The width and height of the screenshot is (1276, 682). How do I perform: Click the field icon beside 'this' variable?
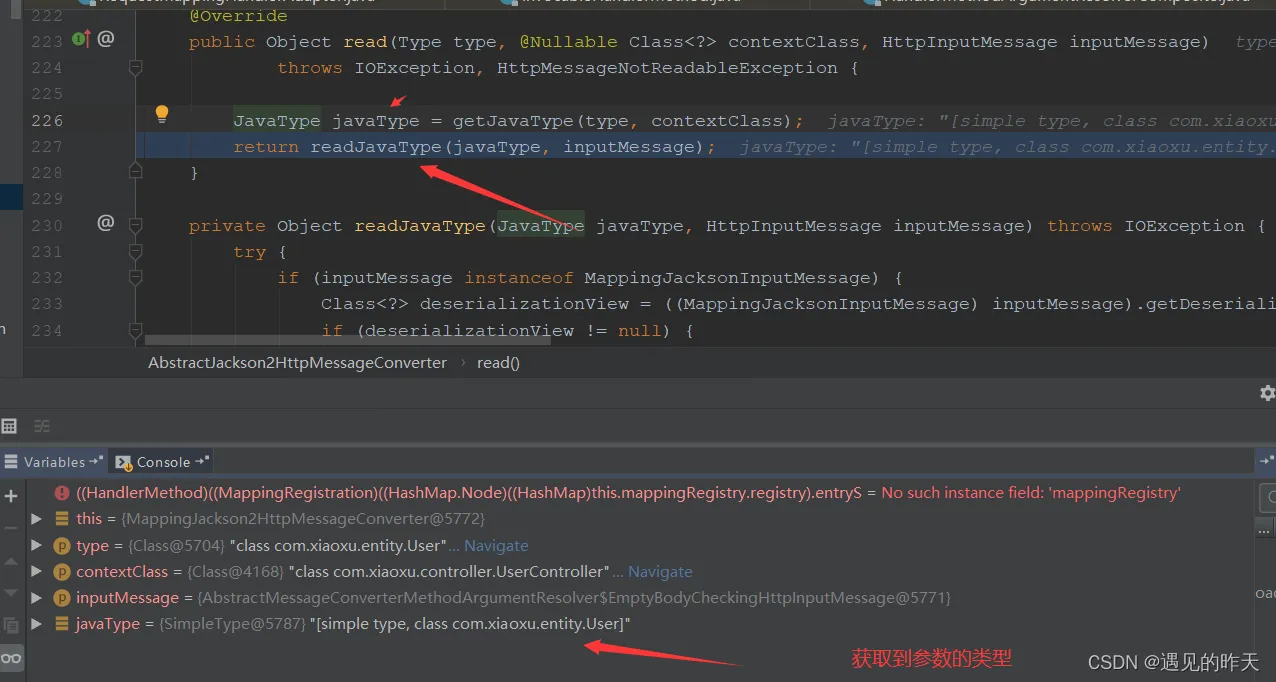[62, 519]
